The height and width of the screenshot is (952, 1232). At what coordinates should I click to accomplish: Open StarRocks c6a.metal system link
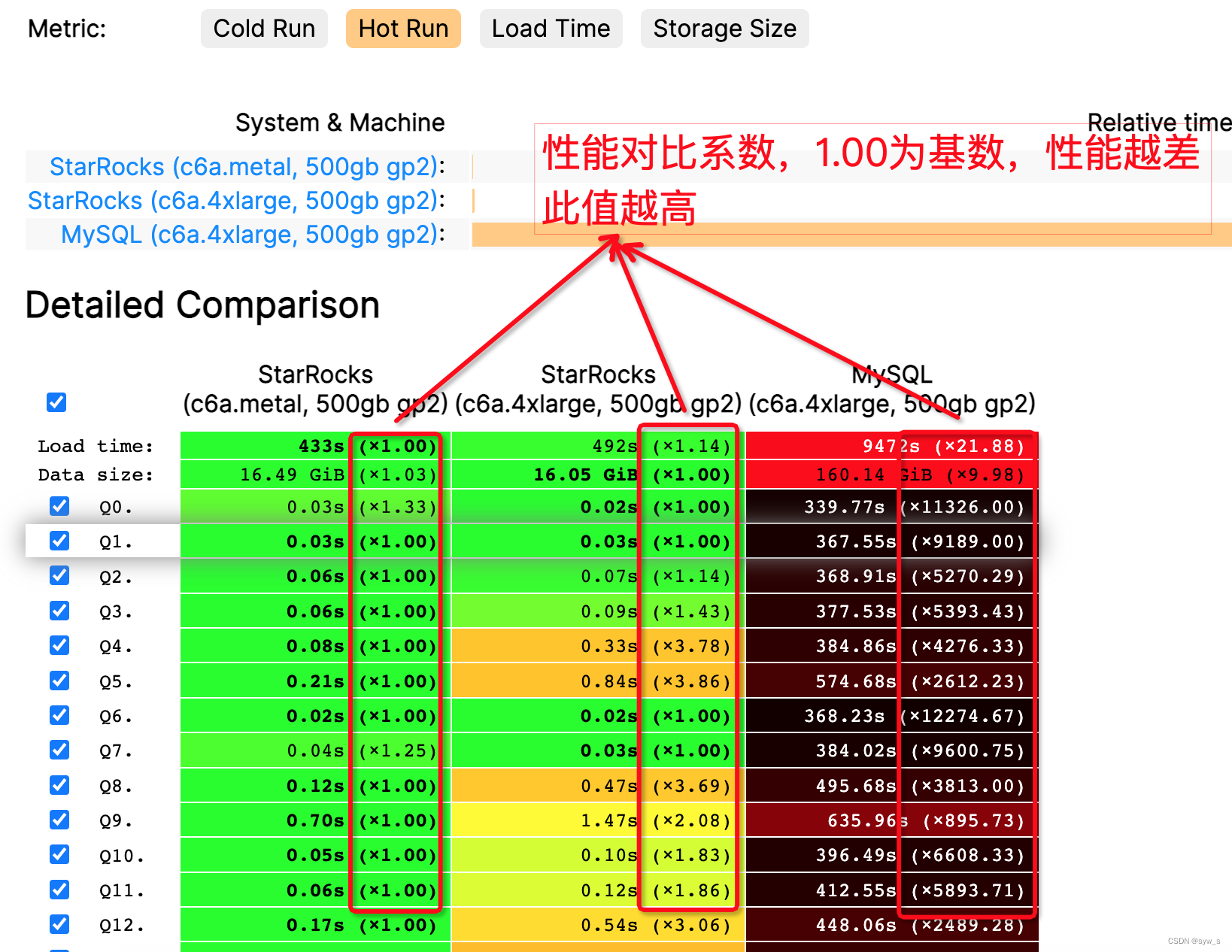pos(244,166)
